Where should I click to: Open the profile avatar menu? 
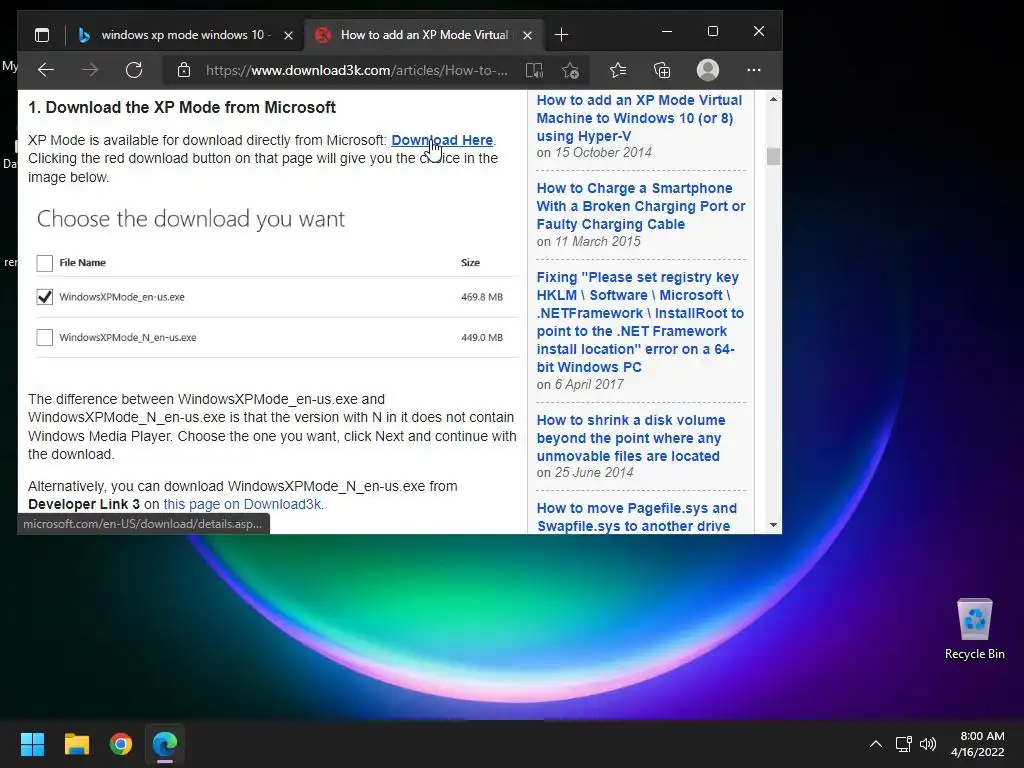tap(708, 70)
